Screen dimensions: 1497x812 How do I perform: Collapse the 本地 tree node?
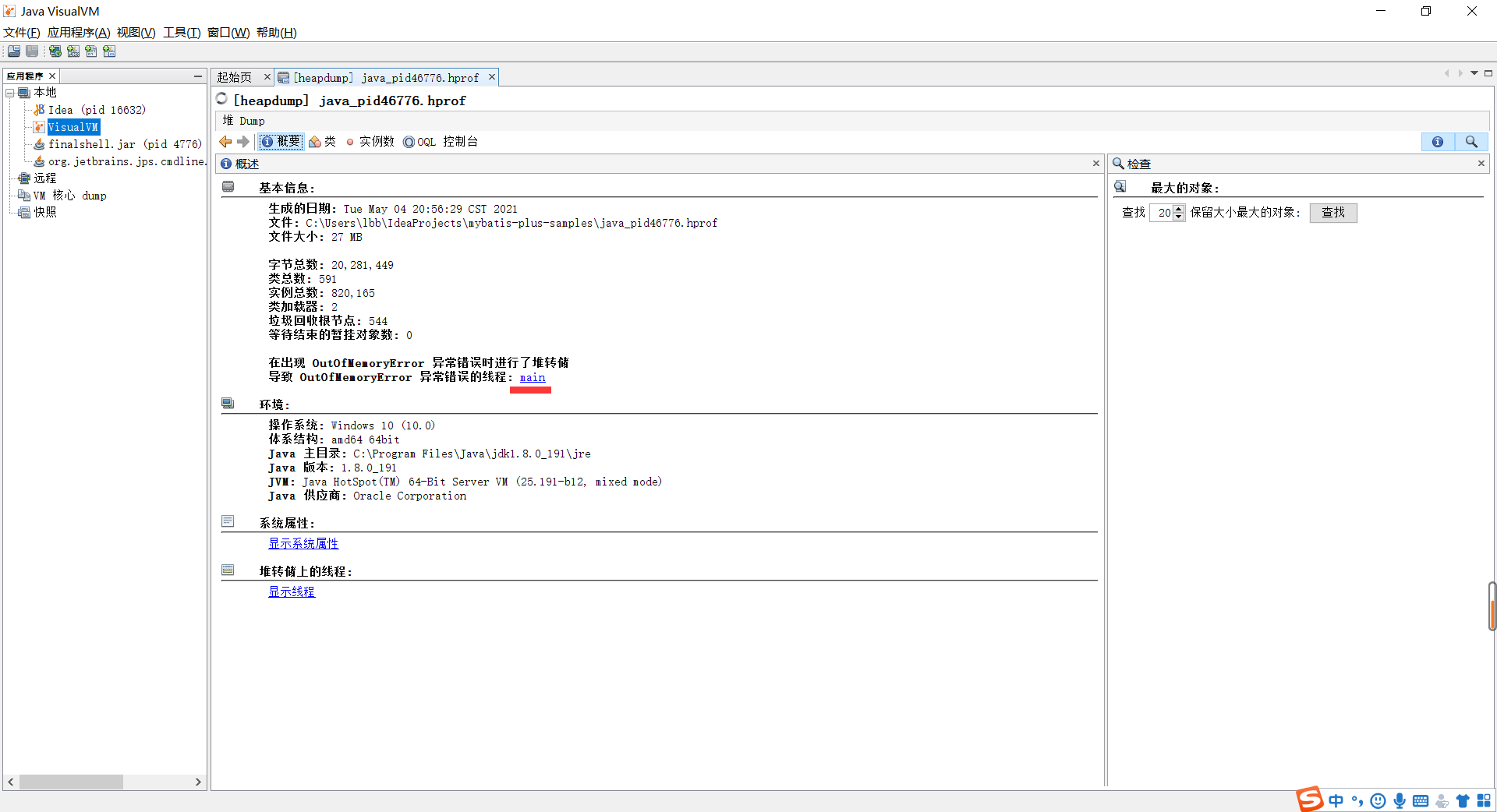pyautogui.click(x=10, y=93)
